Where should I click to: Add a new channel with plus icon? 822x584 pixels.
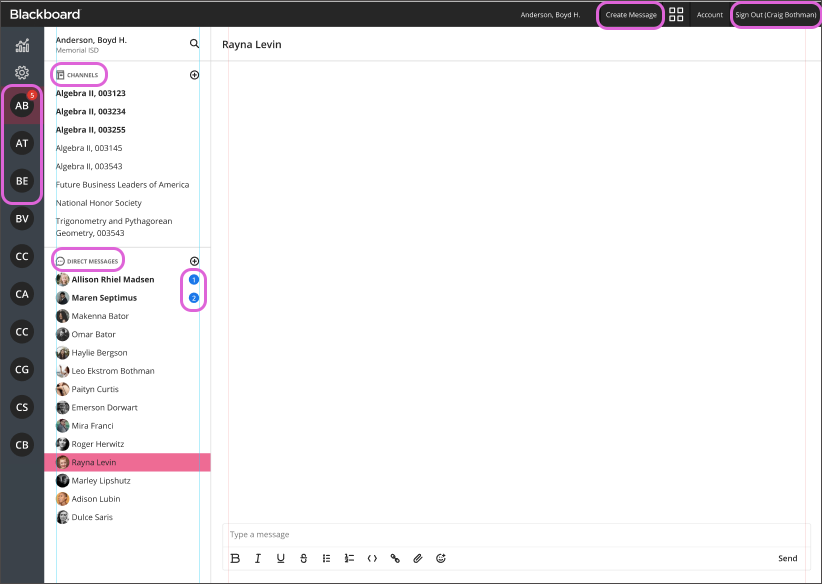pyautogui.click(x=194, y=75)
